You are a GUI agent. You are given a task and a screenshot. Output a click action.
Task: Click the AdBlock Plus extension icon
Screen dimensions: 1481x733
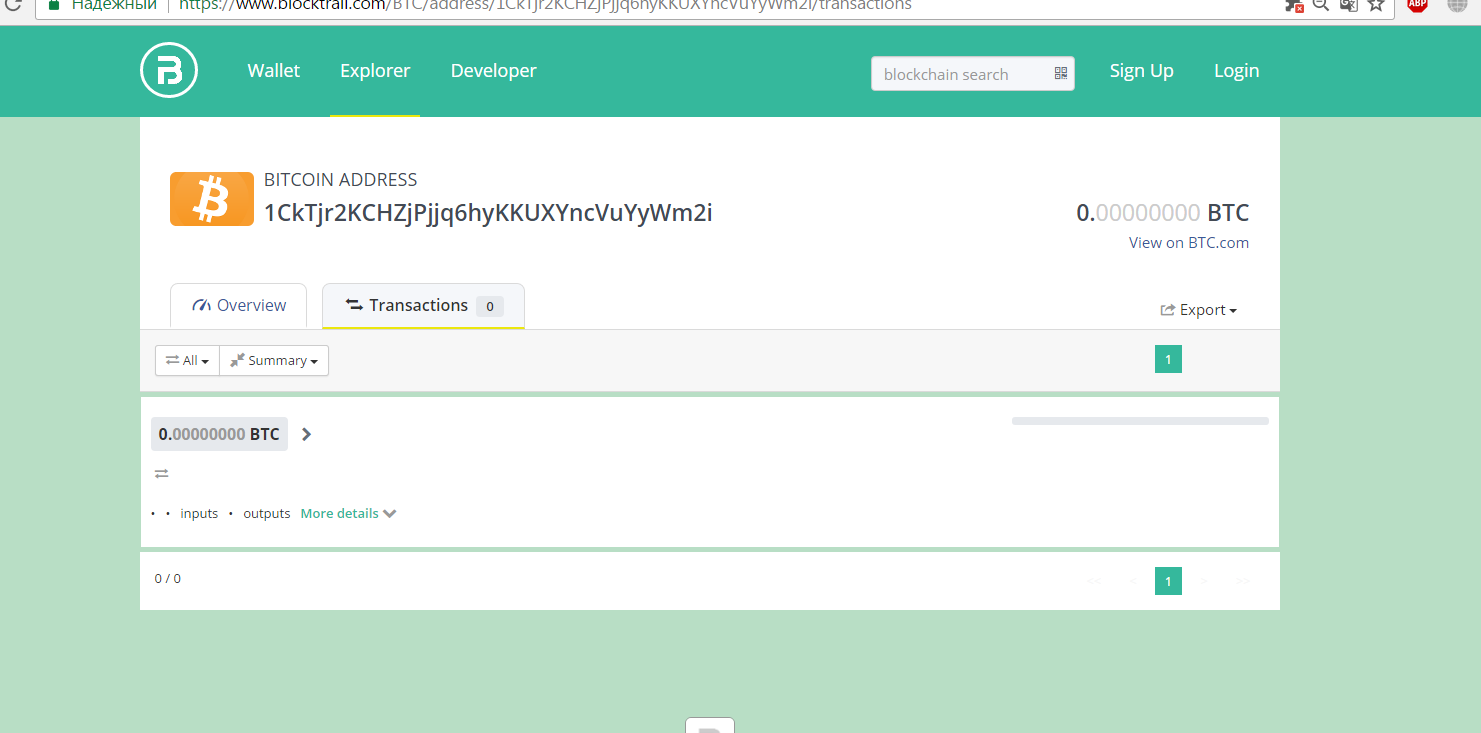click(1417, 5)
